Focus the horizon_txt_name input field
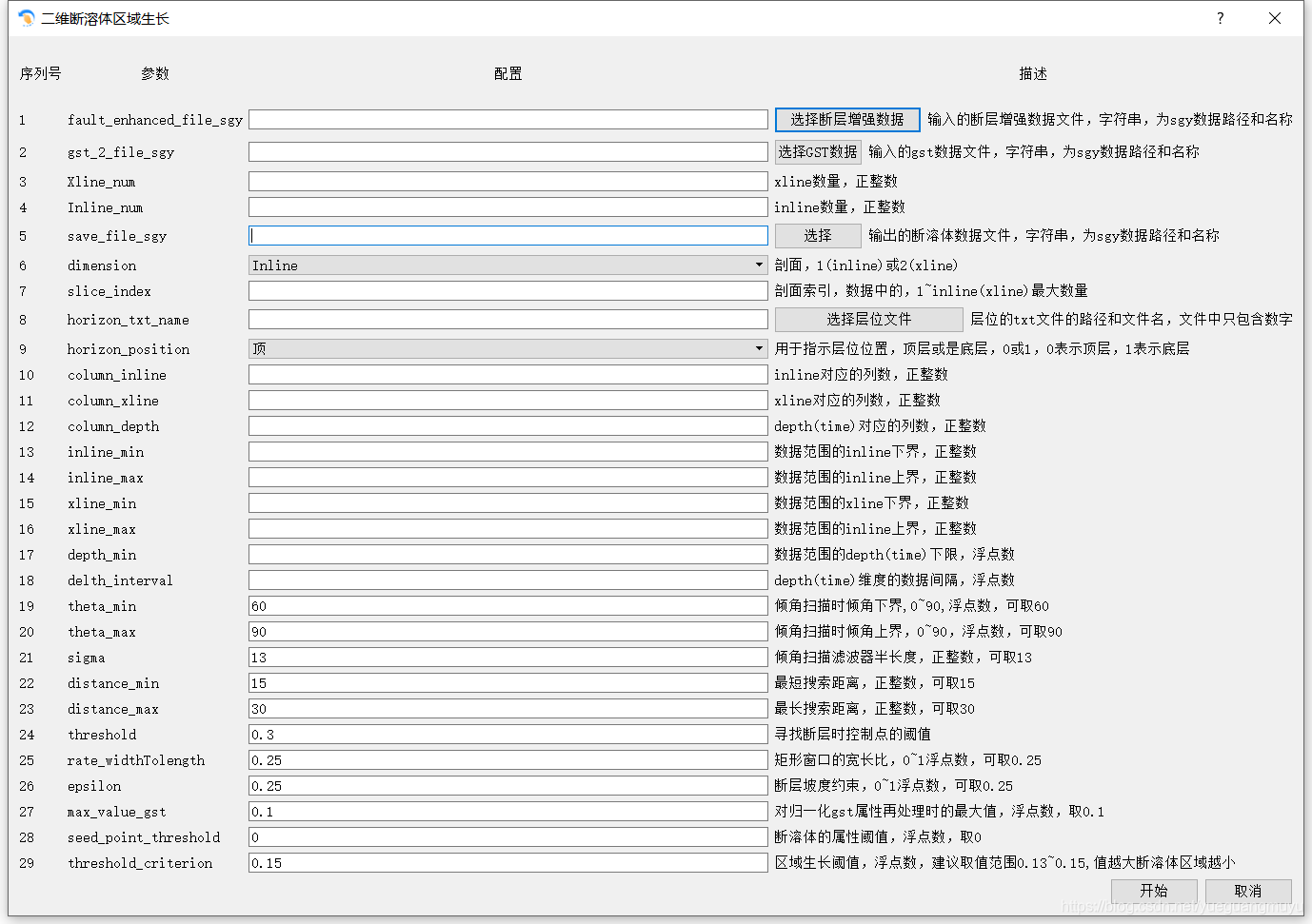This screenshot has height=924, width=1312. (x=508, y=319)
